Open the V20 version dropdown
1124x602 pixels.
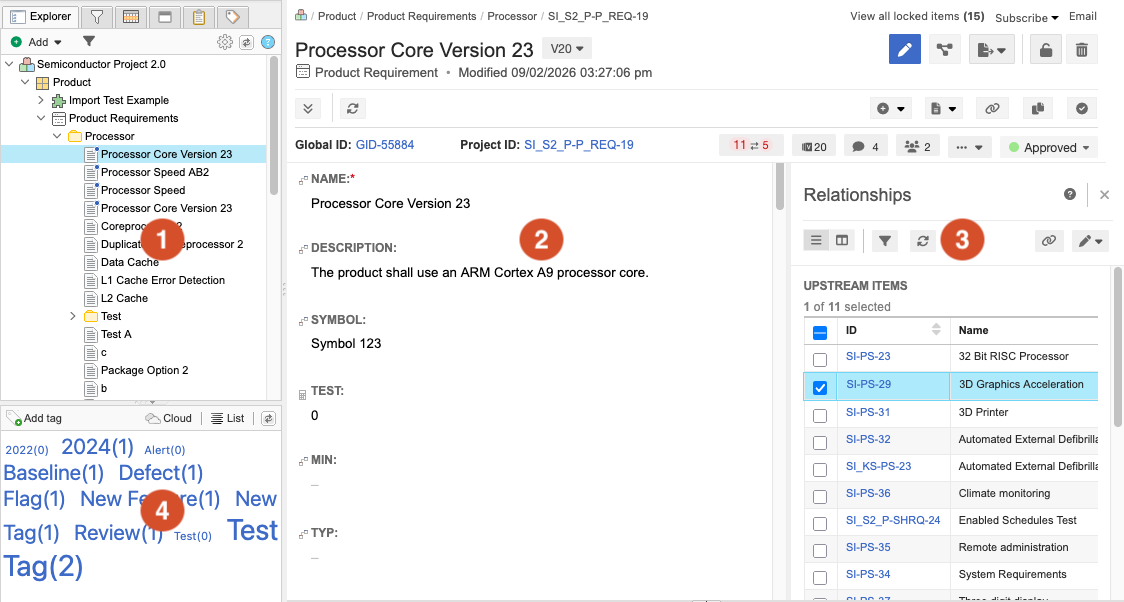(567, 49)
